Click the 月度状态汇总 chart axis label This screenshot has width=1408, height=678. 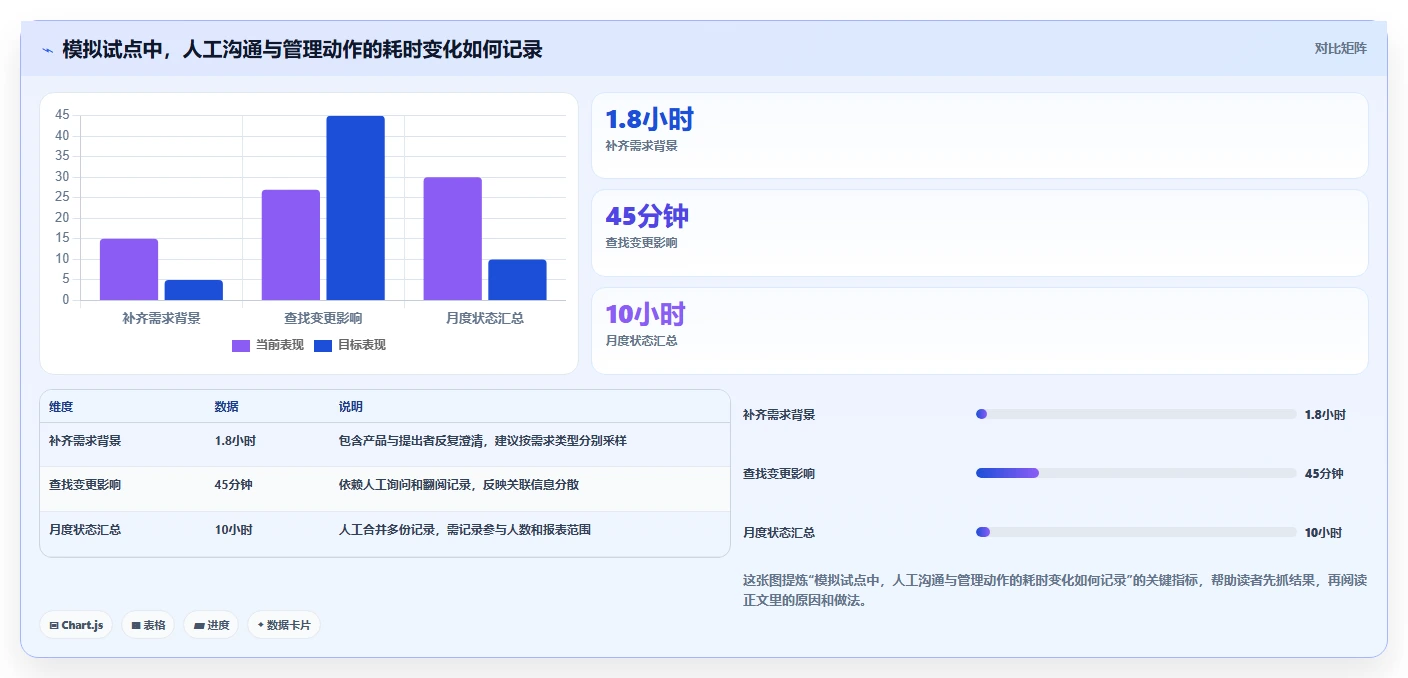(x=485, y=318)
